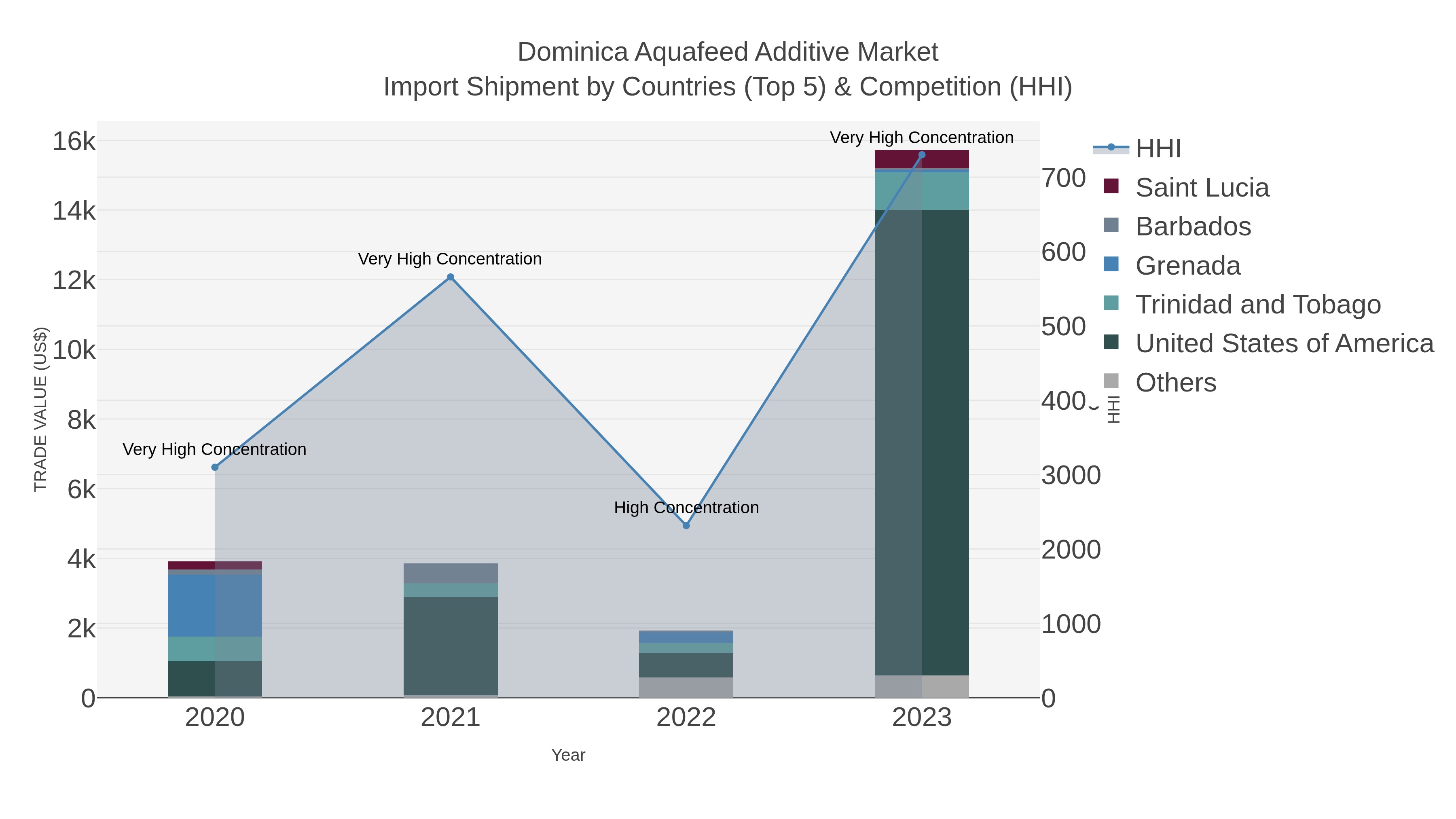The width and height of the screenshot is (1456, 819).
Task: Click the 2021 Barbados bar segment
Action: click(451, 573)
